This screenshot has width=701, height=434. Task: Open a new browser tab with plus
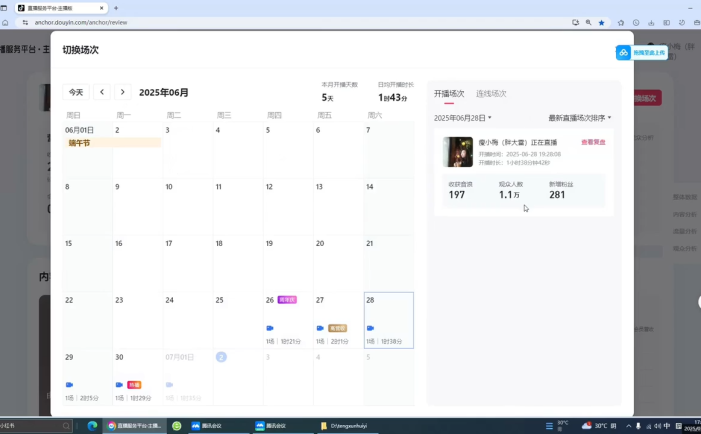[116, 8]
